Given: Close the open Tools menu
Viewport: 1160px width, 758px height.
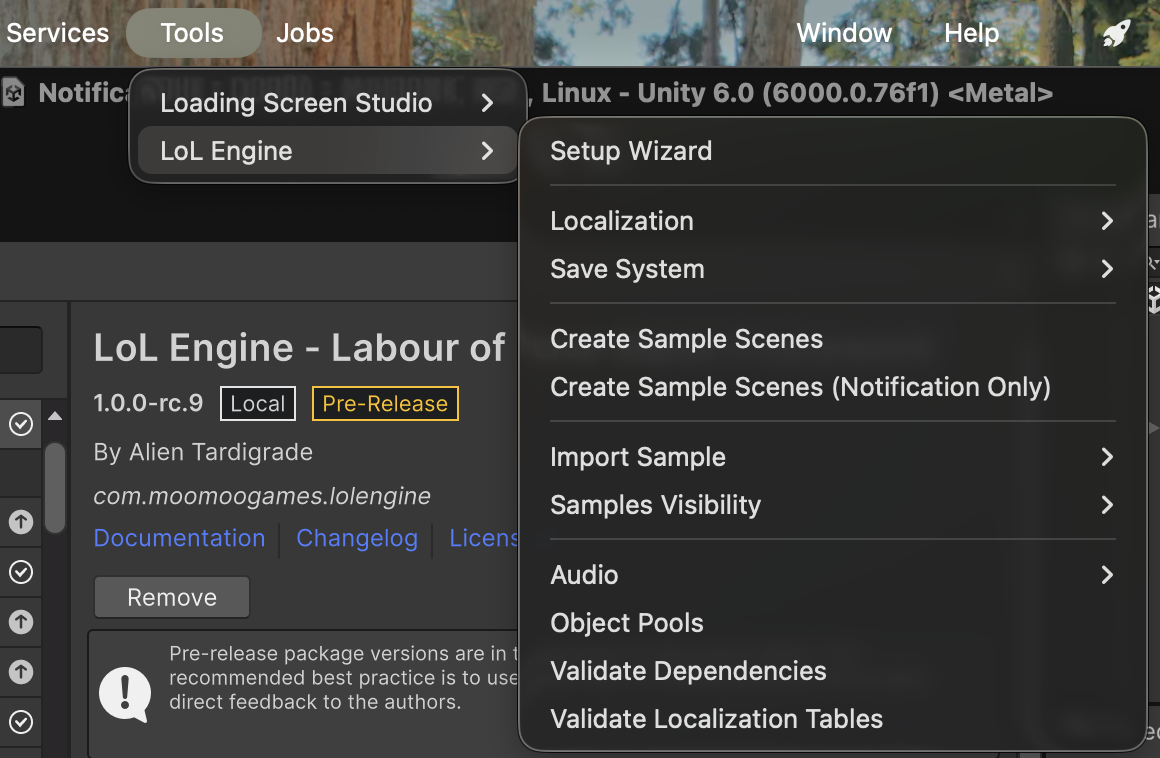Looking at the screenshot, I should tap(193, 33).
